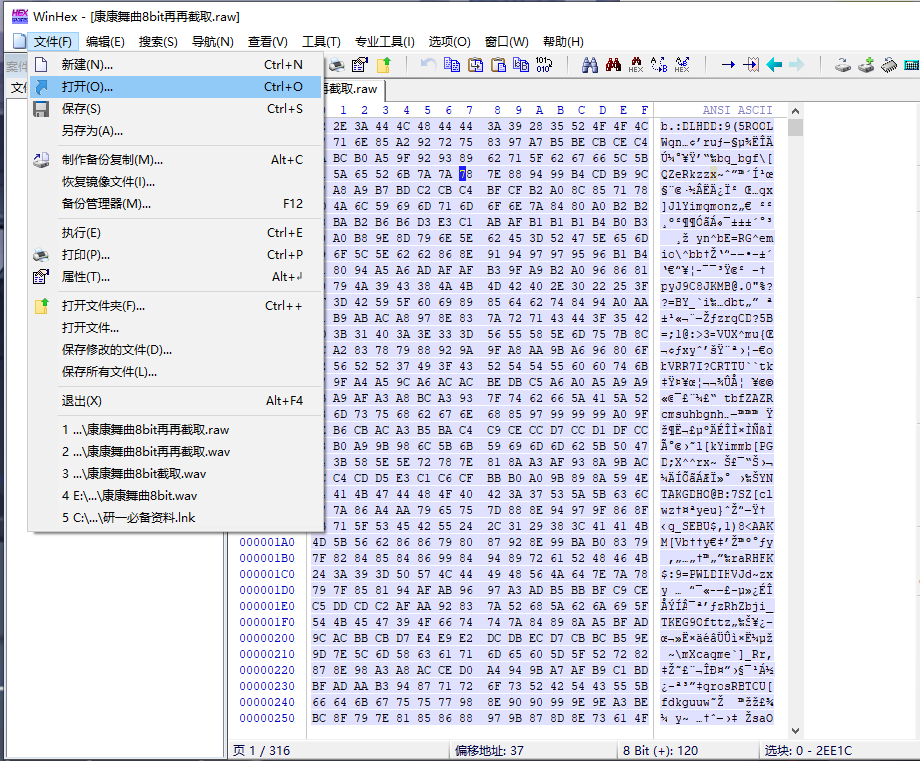
Task: Open recent file 2 康康舞曲8bit再再截取.wav
Action: pyautogui.click(x=175, y=452)
